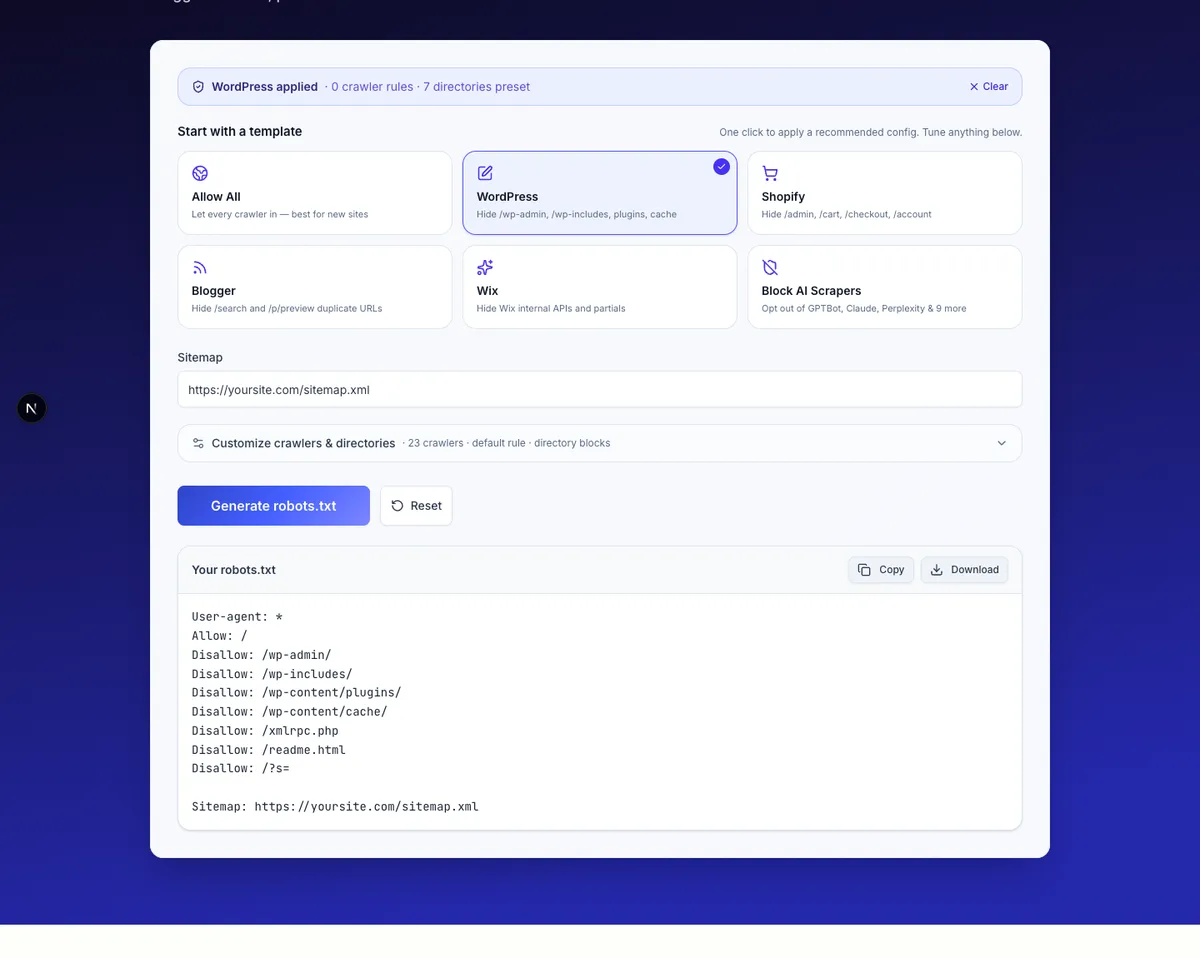Screen dimensions: 1200x958
Task: Click 'Disallow: /wp-includes/' line
Action: point(272,674)
